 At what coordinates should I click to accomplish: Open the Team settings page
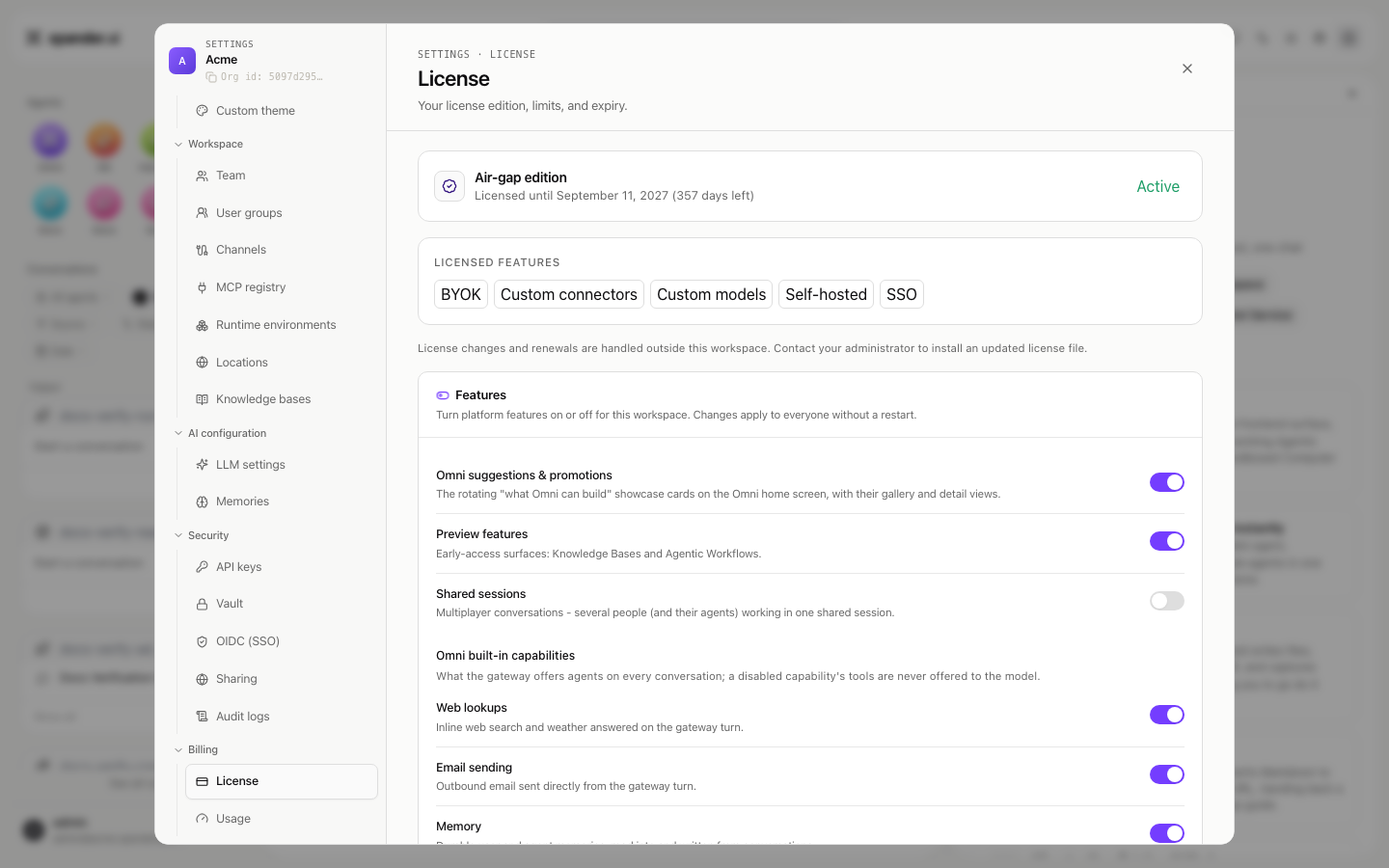click(x=282, y=176)
